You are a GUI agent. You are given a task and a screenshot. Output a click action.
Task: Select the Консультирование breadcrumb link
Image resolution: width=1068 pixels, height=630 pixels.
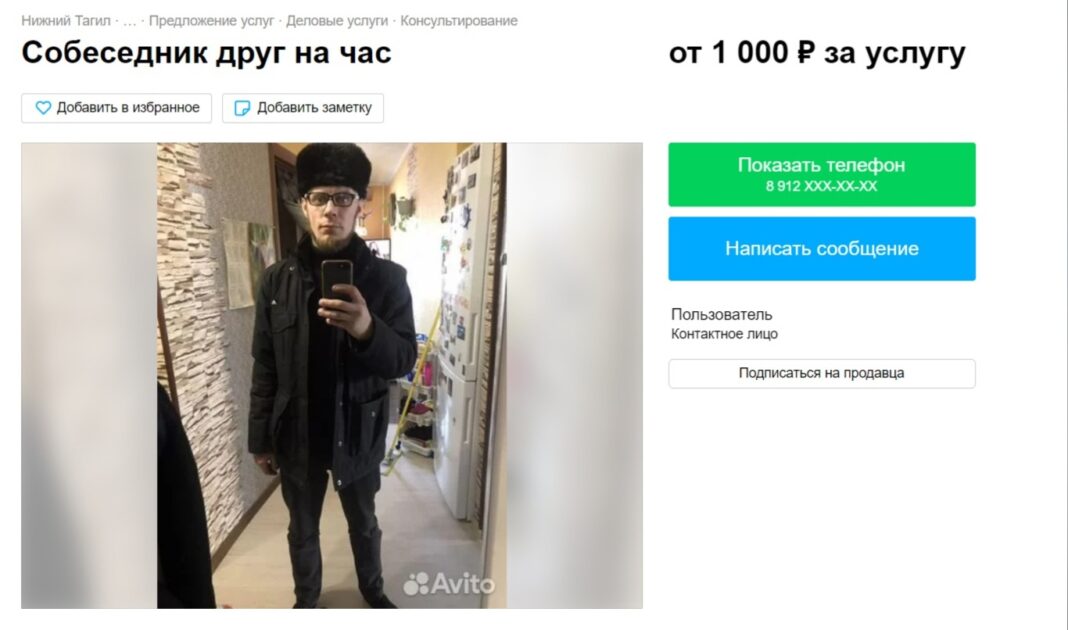coord(458,21)
